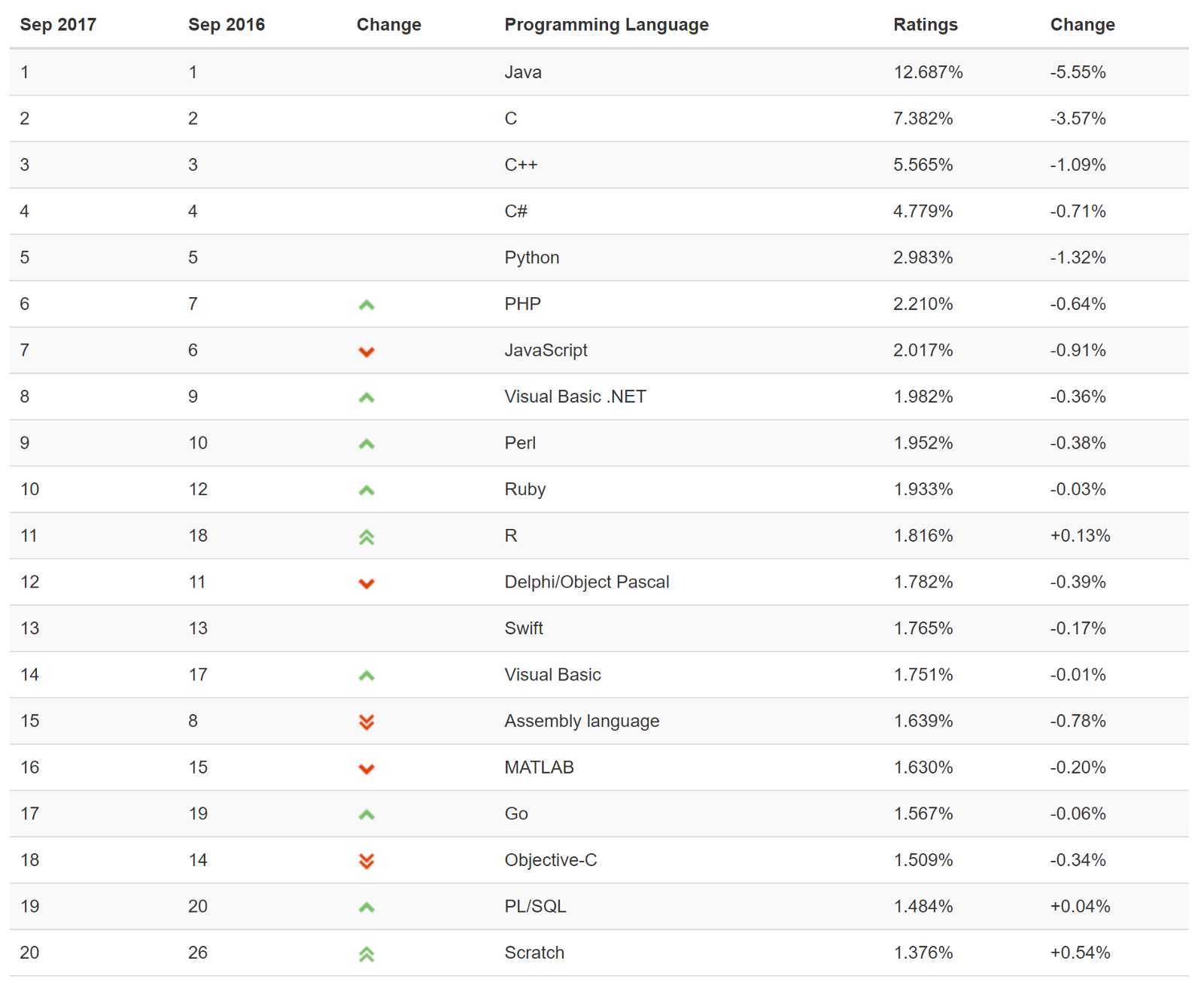The width and height of the screenshot is (1204, 991).
Task: Click the double green up arrow for R
Action: pyautogui.click(x=366, y=537)
